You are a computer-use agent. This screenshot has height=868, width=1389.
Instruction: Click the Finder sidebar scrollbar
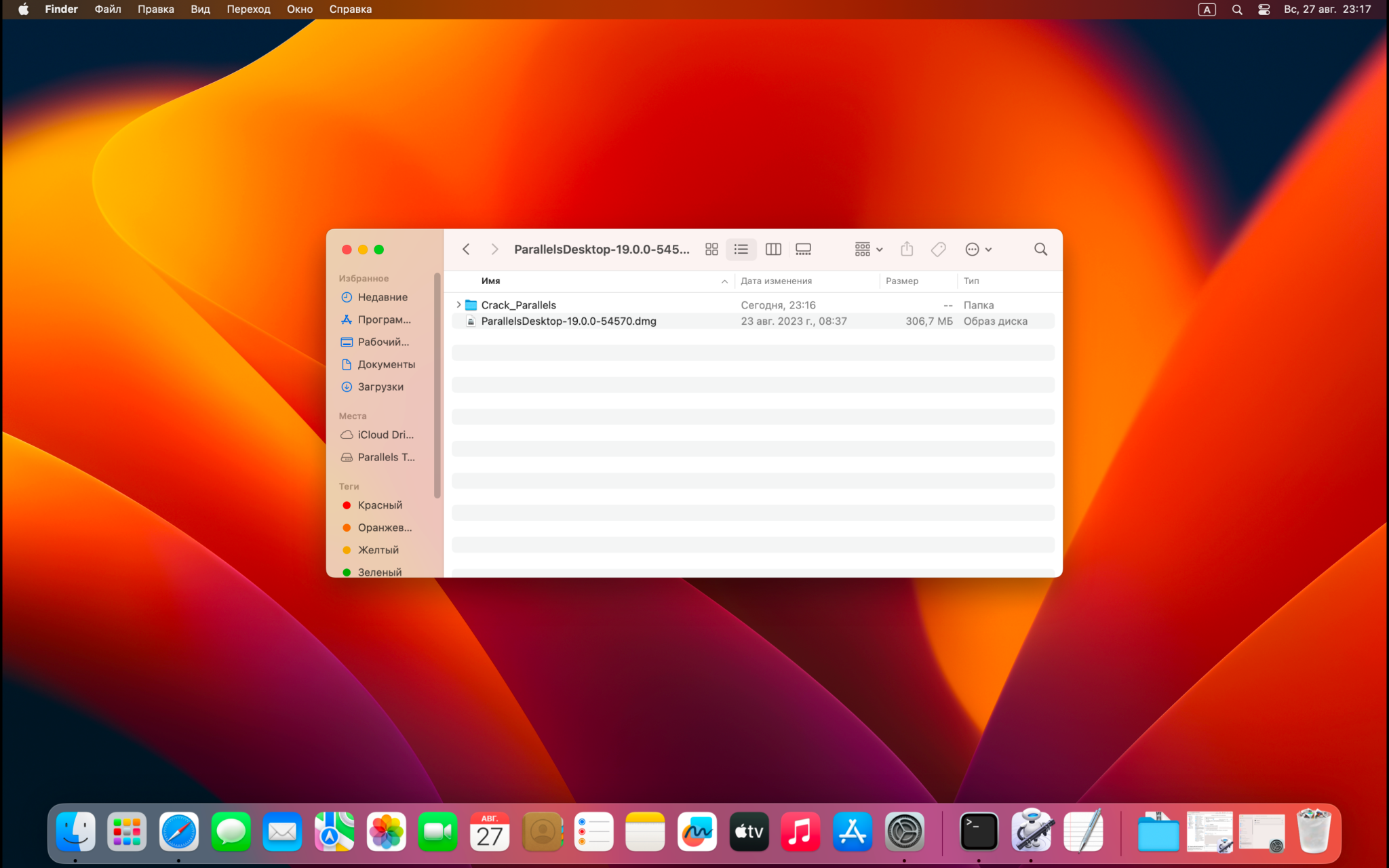pos(437,385)
